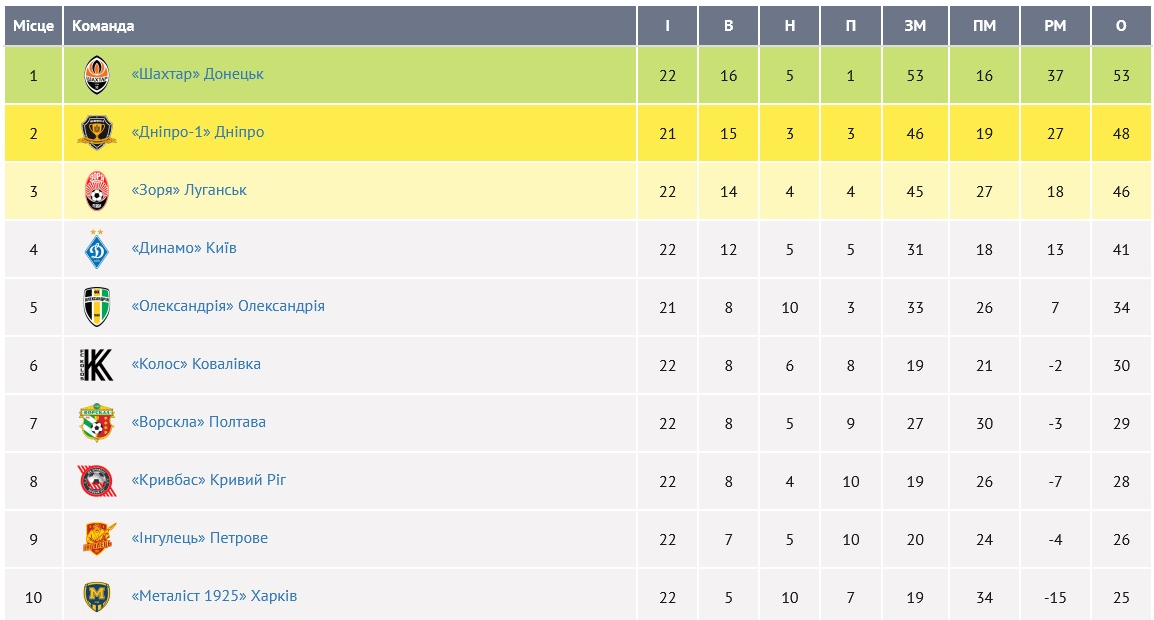Click the «ЗМ» goals scored header
Image resolution: width=1154 pixels, height=620 pixels.
(x=915, y=26)
